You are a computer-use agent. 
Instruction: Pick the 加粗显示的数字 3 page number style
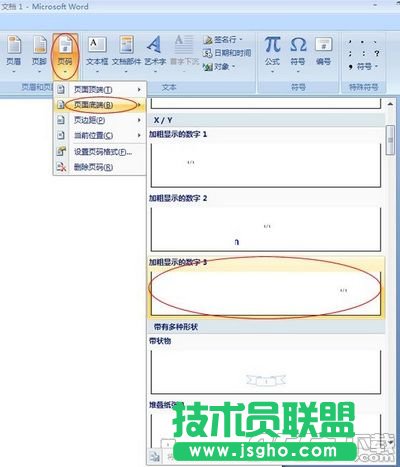(266, 288)
